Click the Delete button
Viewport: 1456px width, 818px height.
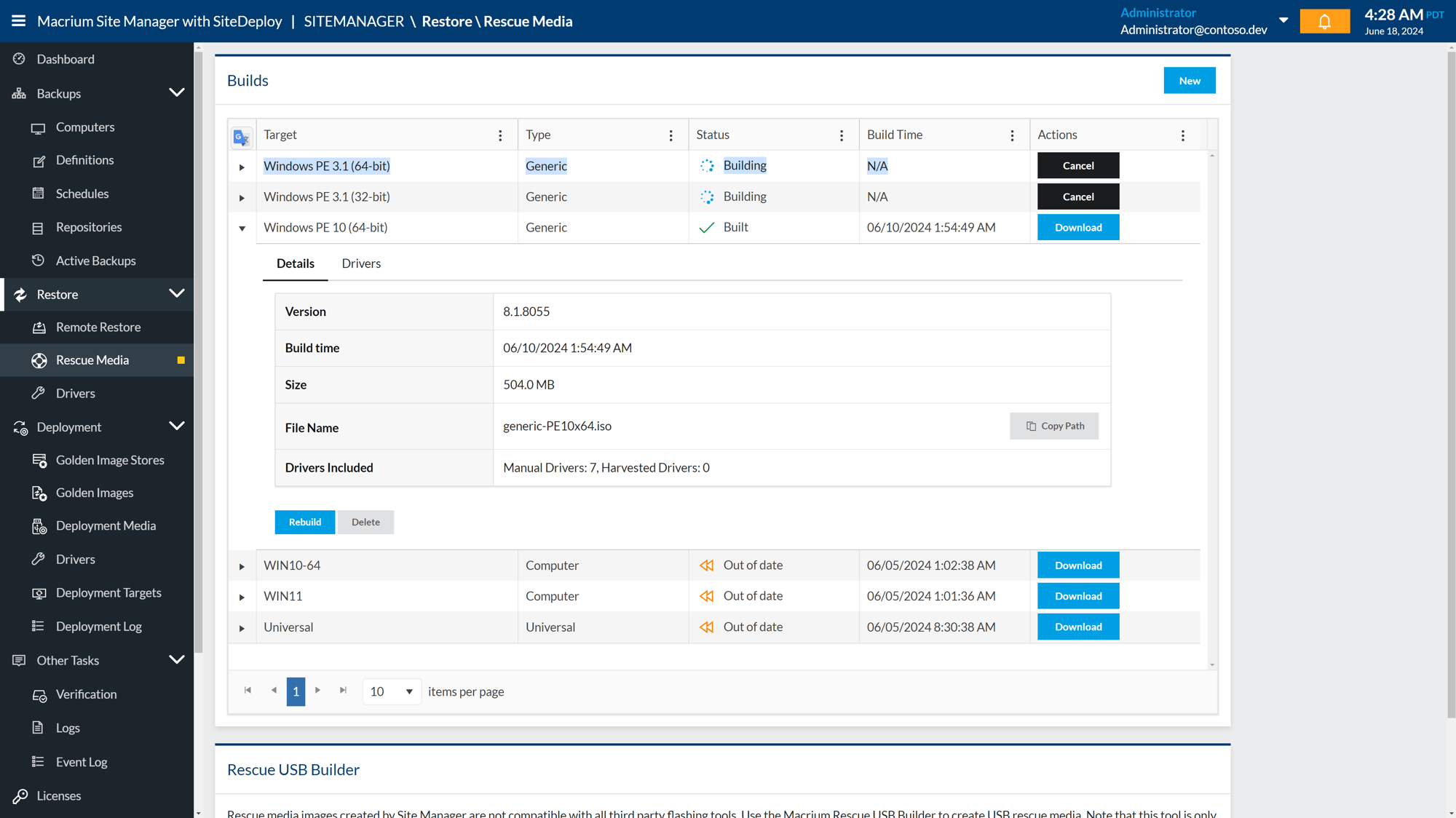(x=365, y=523)
